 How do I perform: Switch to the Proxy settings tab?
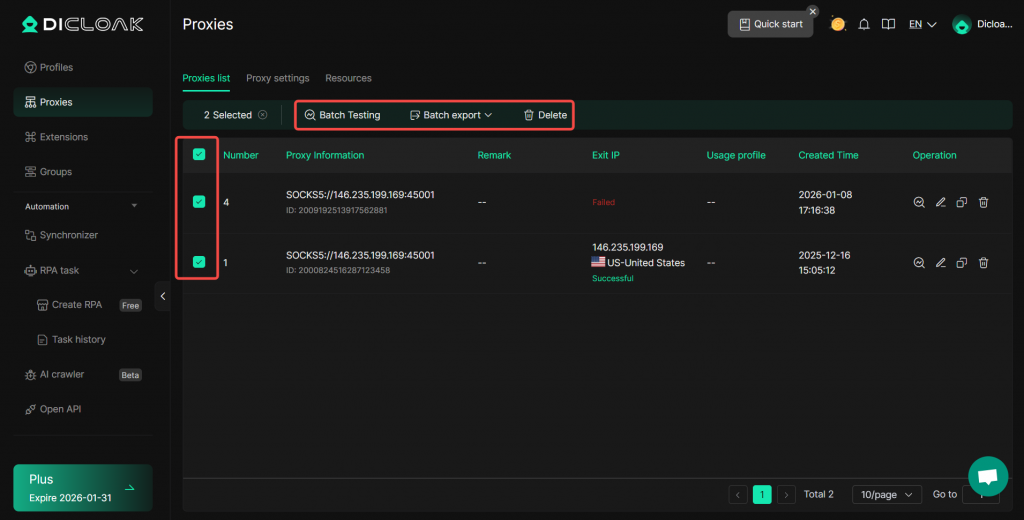point(277,78)
